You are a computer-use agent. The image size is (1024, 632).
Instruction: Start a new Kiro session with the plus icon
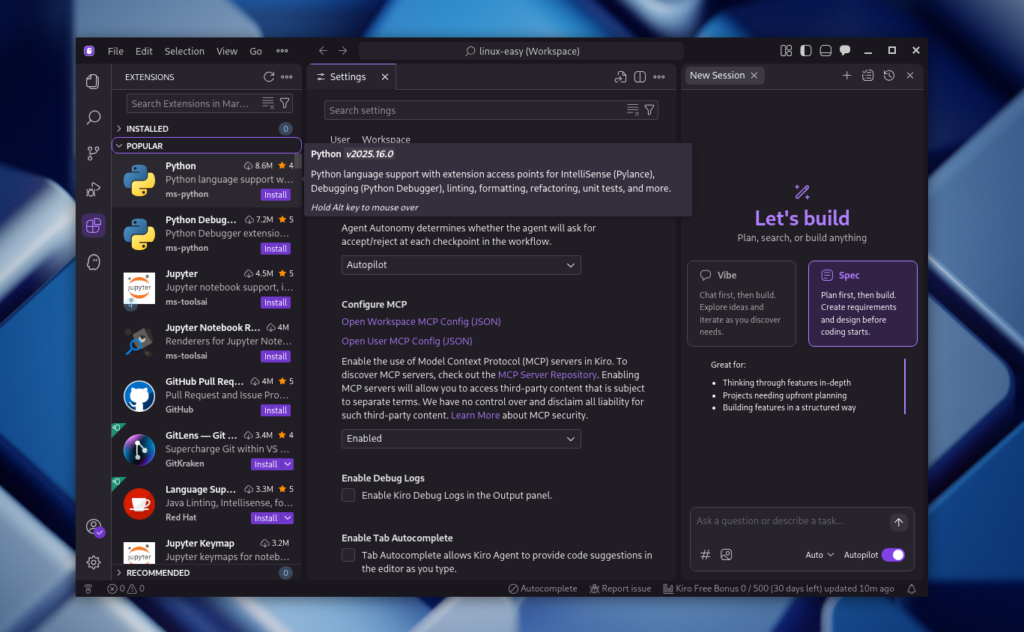point(847,76)
